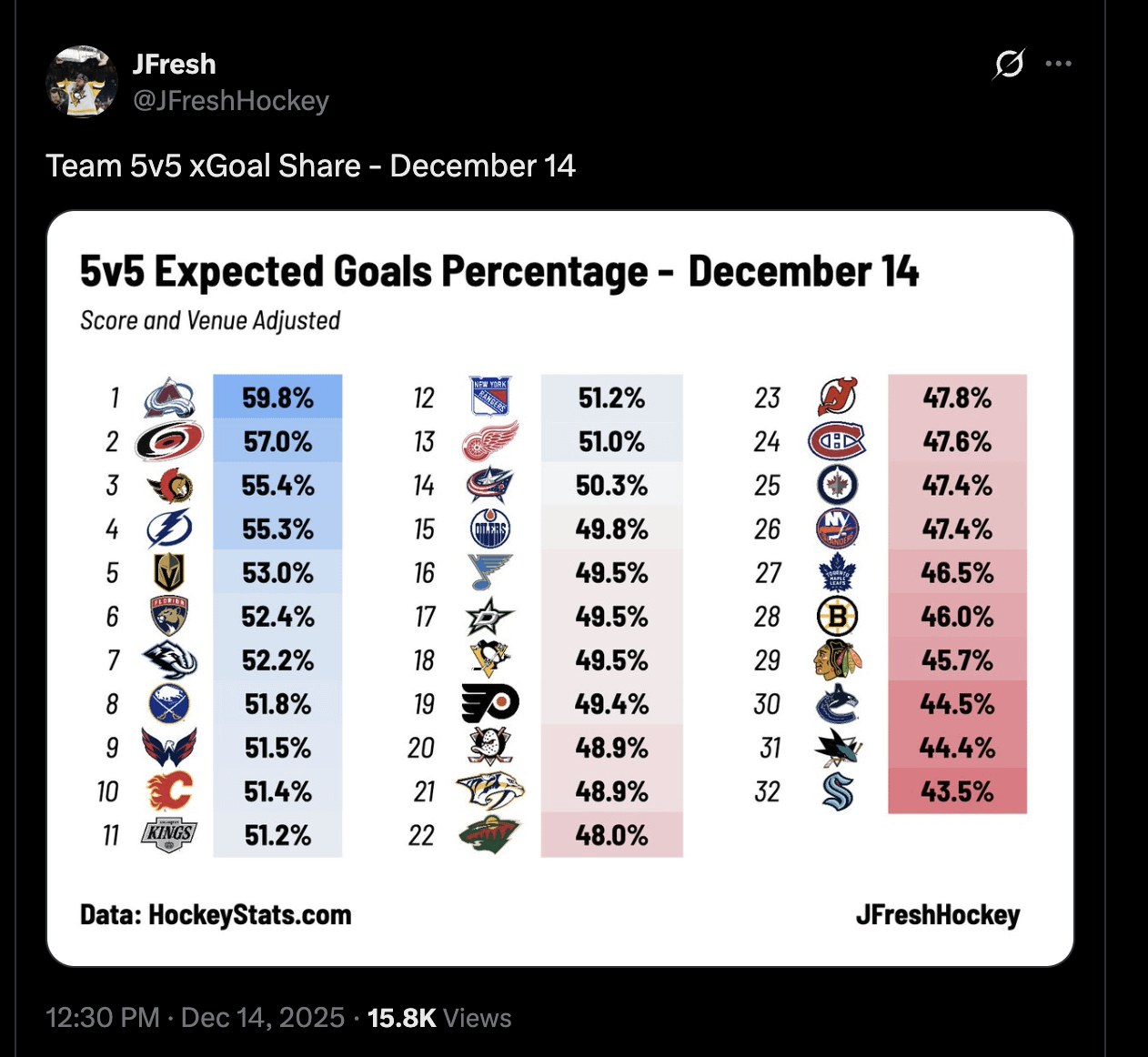1148x1057 pixels.
Task: Click the 15.8K Views count
Action: pos(439,1017)
